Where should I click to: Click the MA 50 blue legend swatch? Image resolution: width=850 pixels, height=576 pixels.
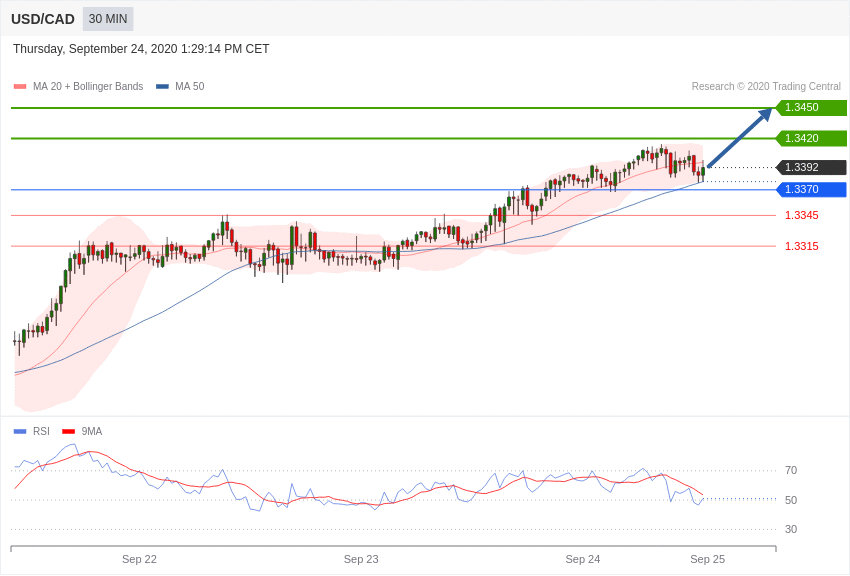(162, 87)
